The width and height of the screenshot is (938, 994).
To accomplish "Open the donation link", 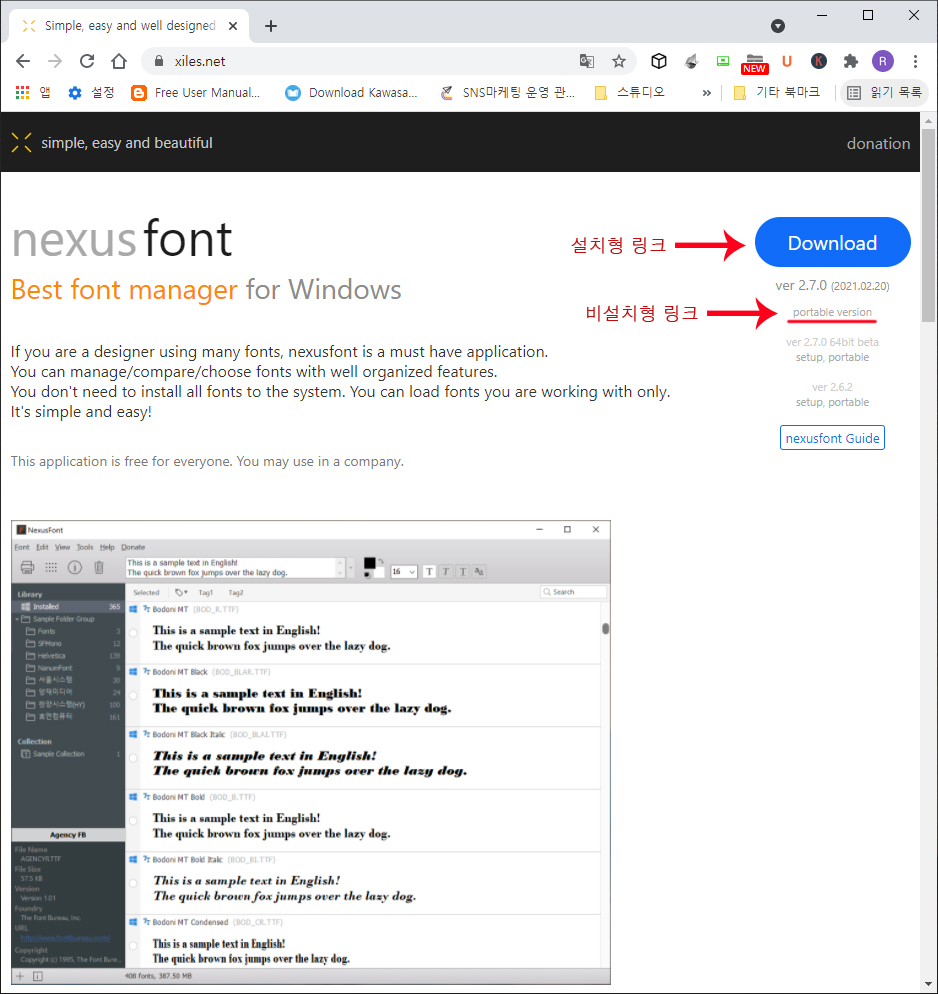I will coord(878,143).
